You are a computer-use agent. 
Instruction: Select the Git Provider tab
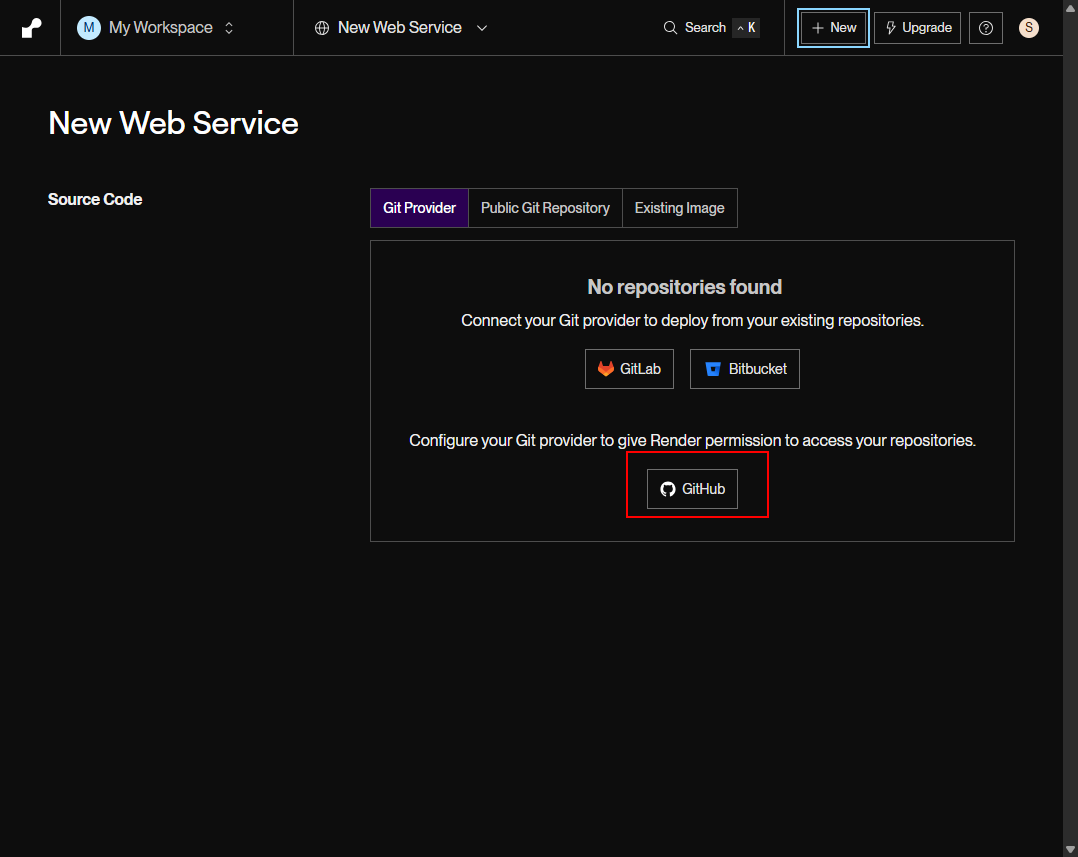pyautogui.click(x=419, y=208)
